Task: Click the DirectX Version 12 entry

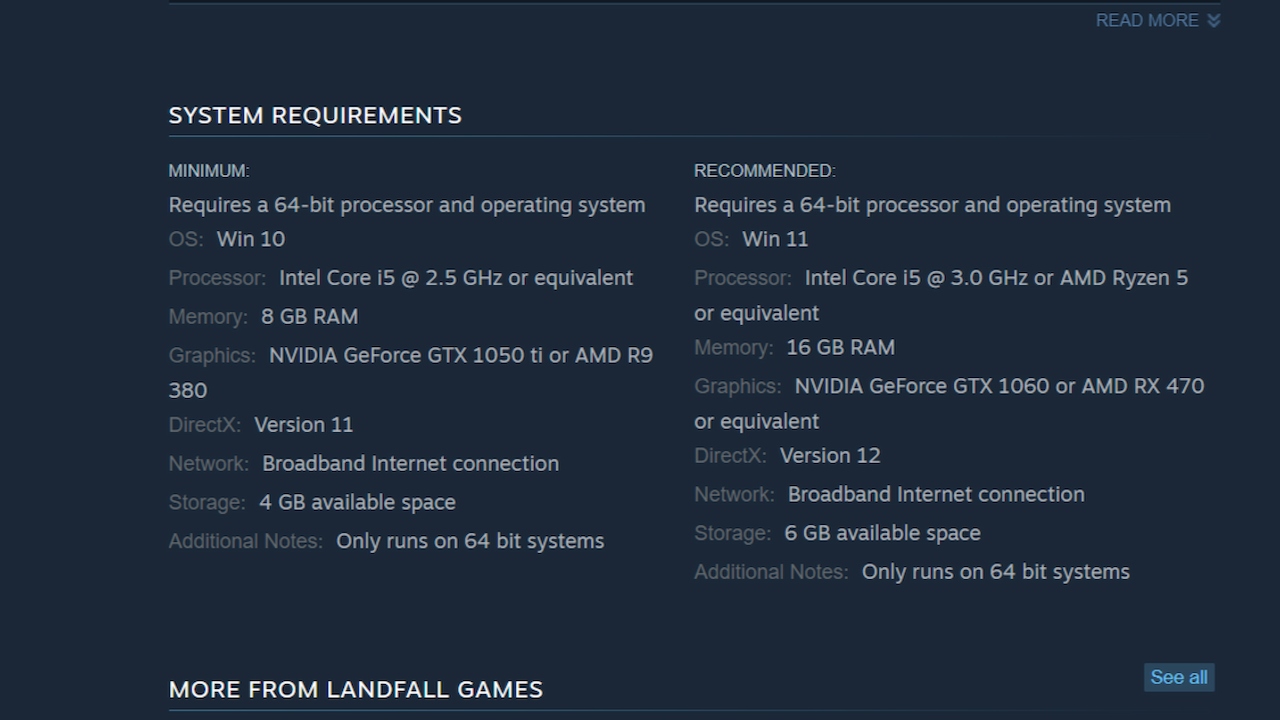Action: pos(829,456)
